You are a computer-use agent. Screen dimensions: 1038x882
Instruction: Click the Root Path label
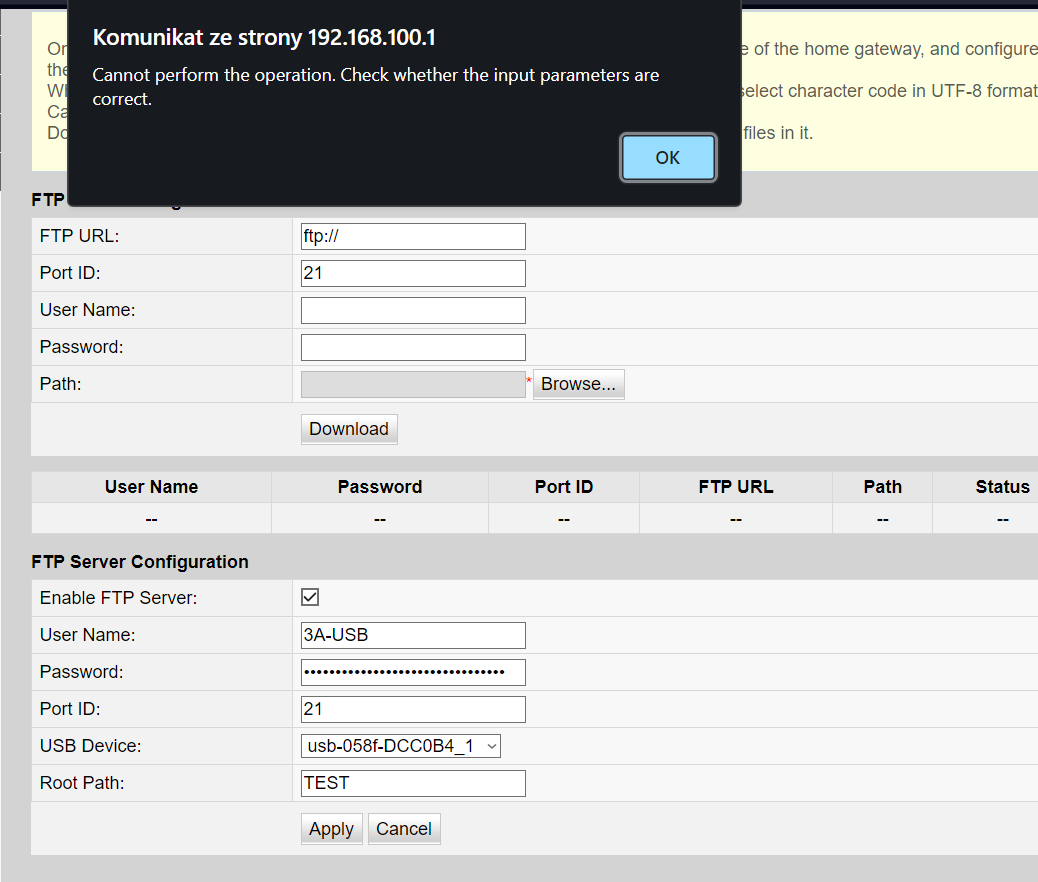point(82,783)
